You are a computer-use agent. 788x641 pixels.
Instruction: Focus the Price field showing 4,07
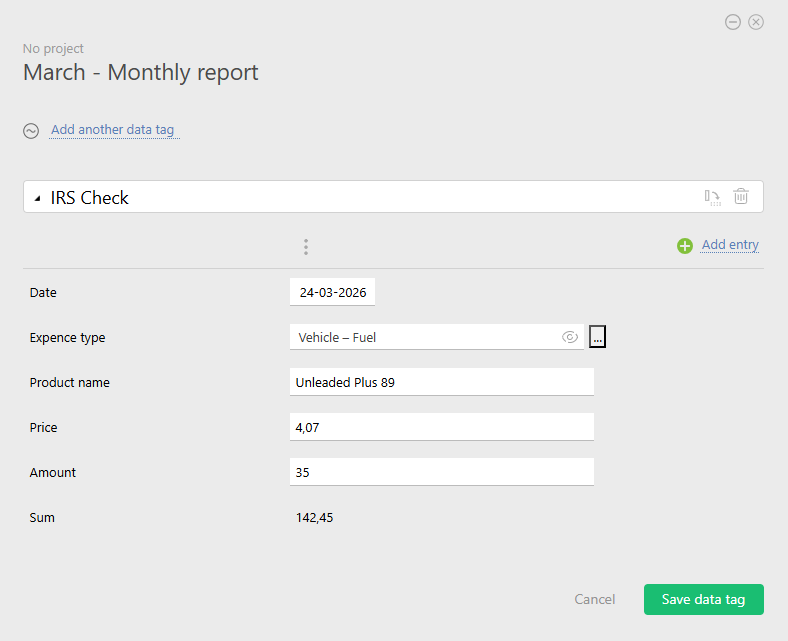[441, 427]
